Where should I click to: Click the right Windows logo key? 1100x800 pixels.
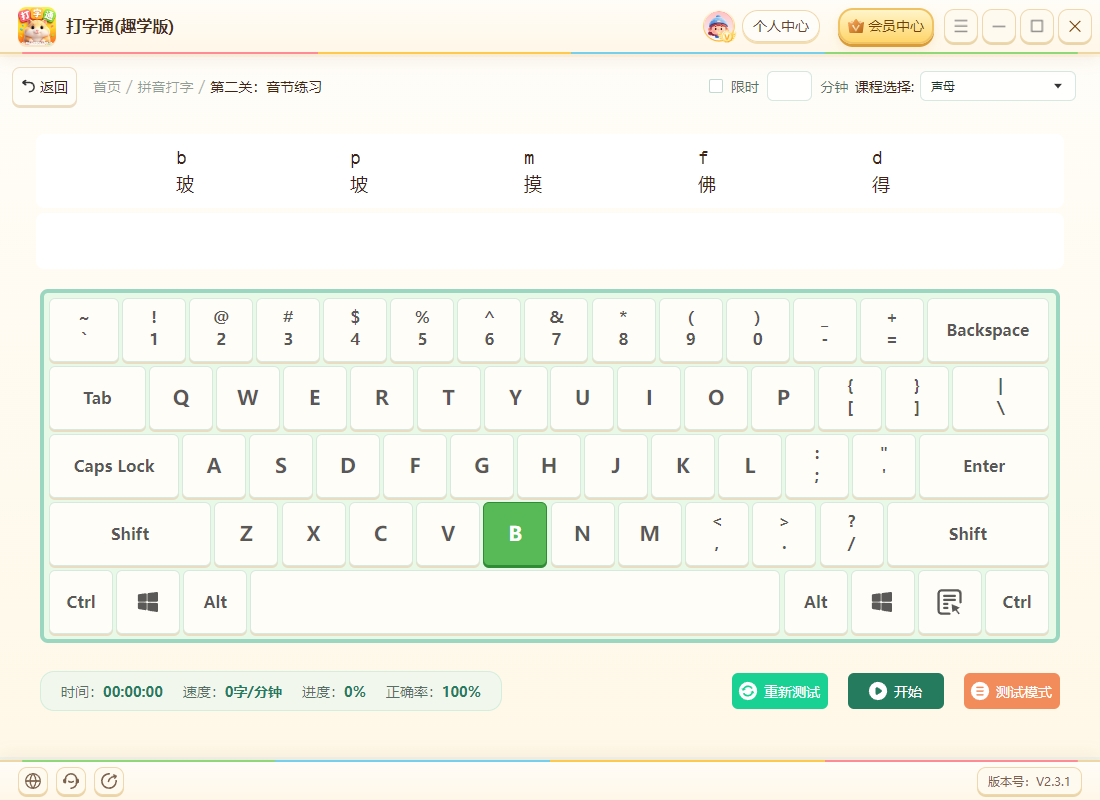pos(882,602)
